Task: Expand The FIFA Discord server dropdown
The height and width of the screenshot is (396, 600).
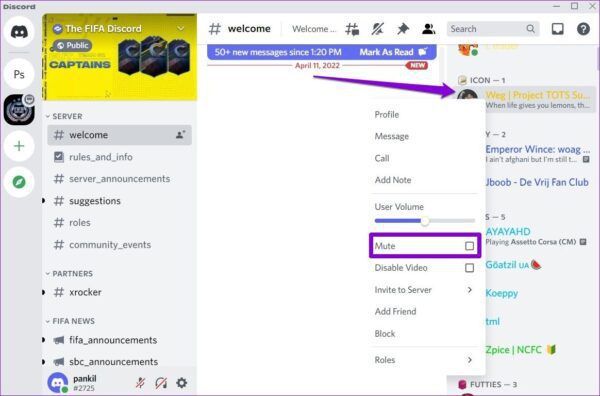Action: point(181,28)
